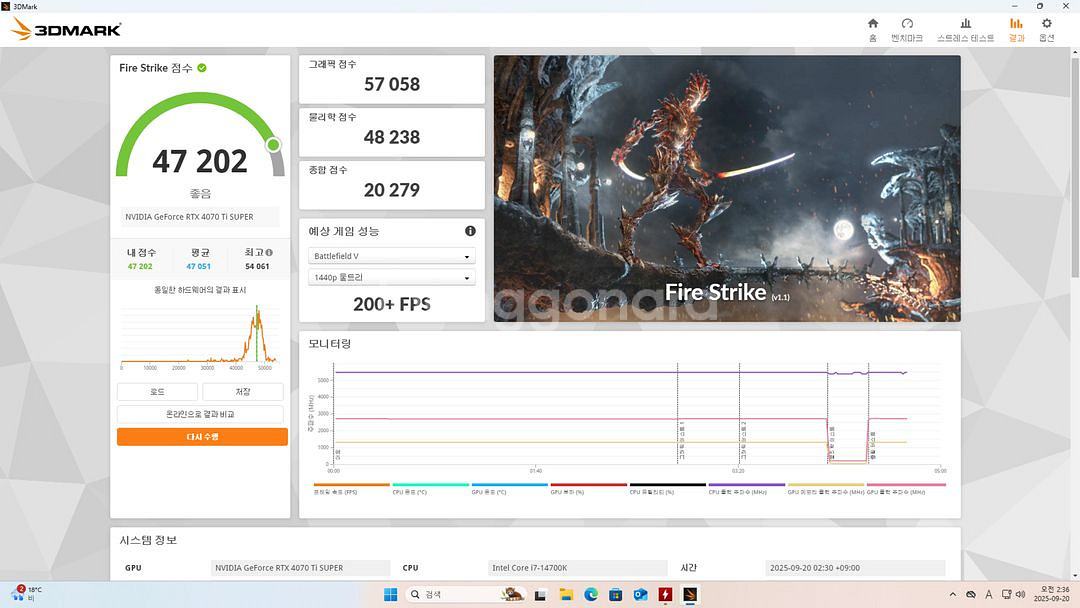Screen dimensions: 1080x608
Task: Expand the 1440p 울트라 preset dropdown
Action: pos(391,278)
